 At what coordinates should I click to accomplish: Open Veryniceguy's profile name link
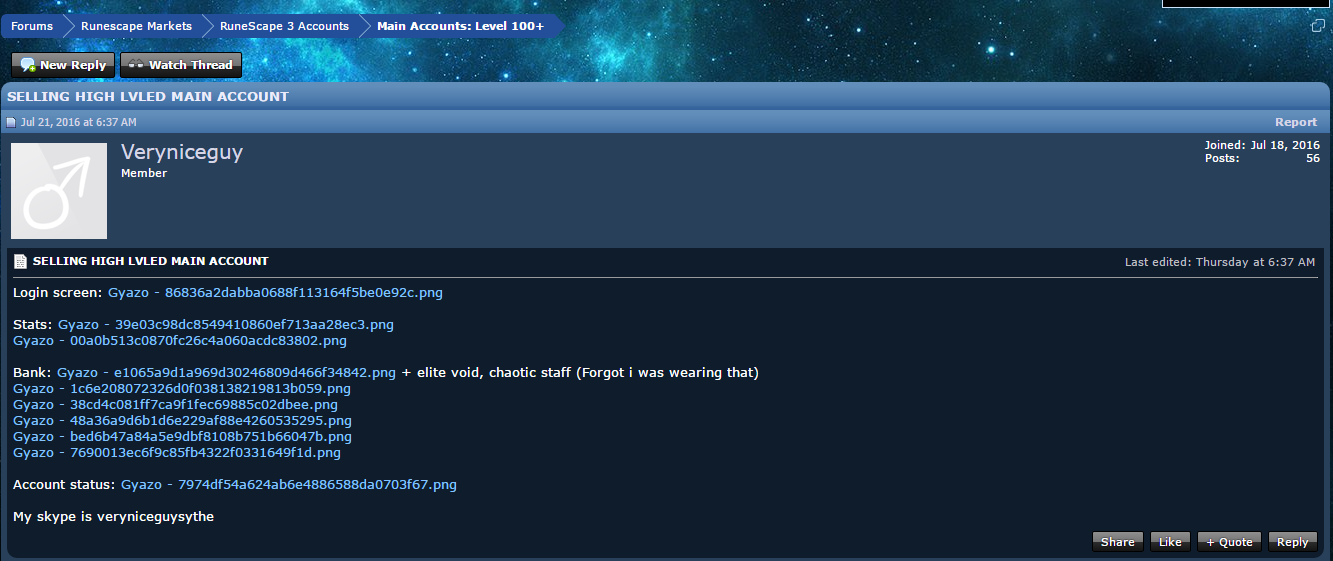point(182,152)
